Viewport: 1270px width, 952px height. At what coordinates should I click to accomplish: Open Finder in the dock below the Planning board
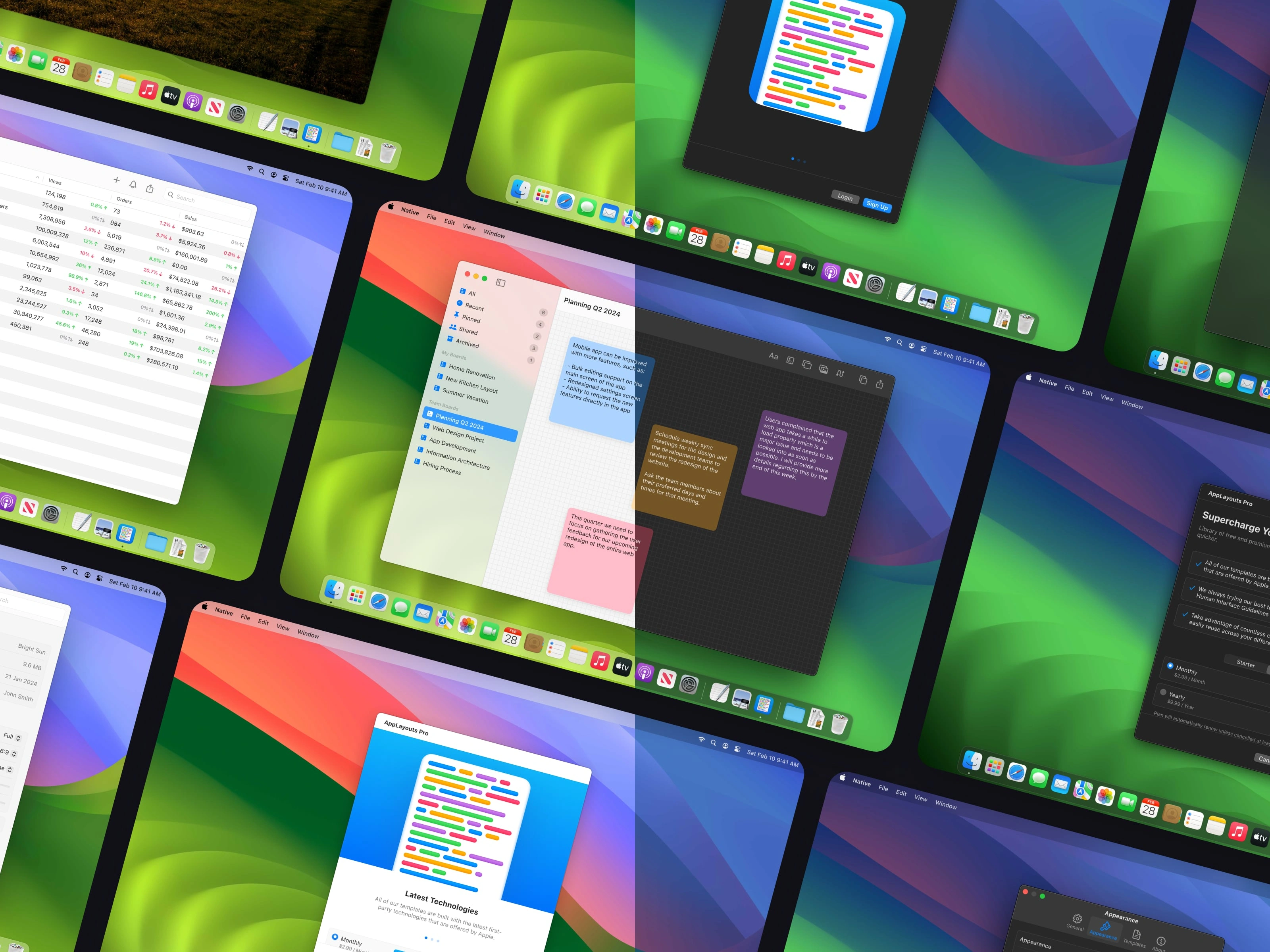(x=334, y=591)
